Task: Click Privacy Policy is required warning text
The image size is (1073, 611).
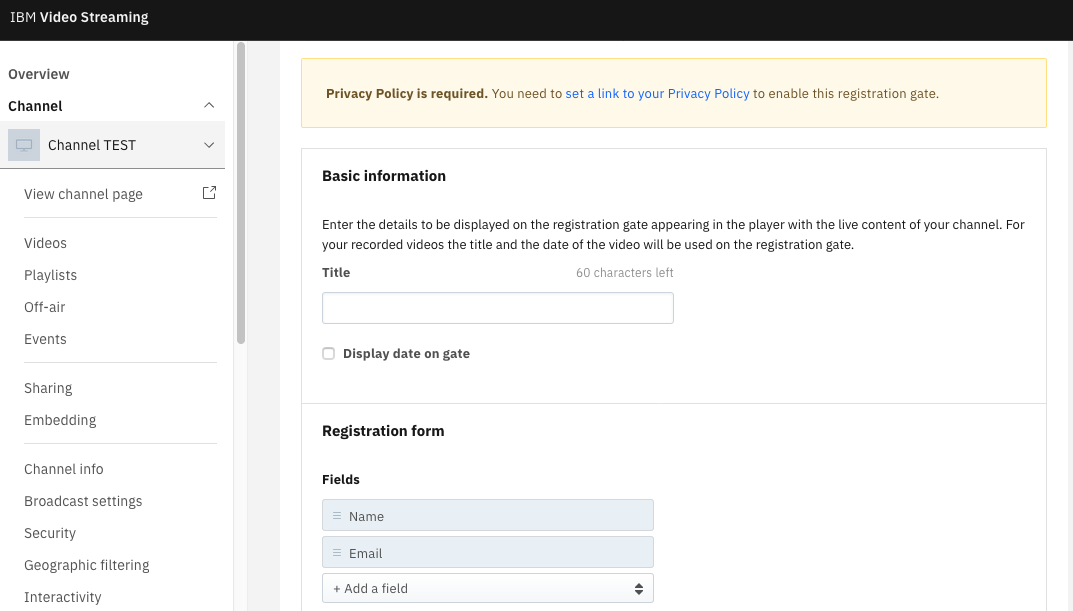Action: 406,94
